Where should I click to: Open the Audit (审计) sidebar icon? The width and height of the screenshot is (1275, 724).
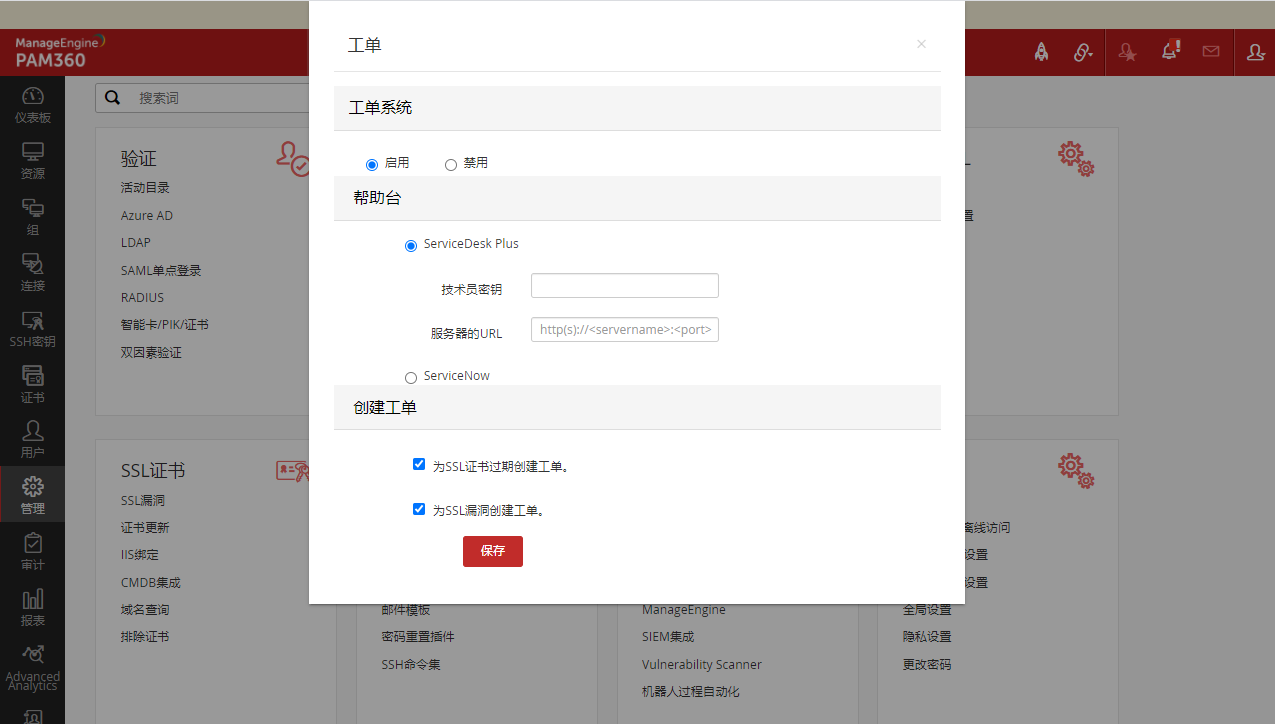tap(32, 551)
